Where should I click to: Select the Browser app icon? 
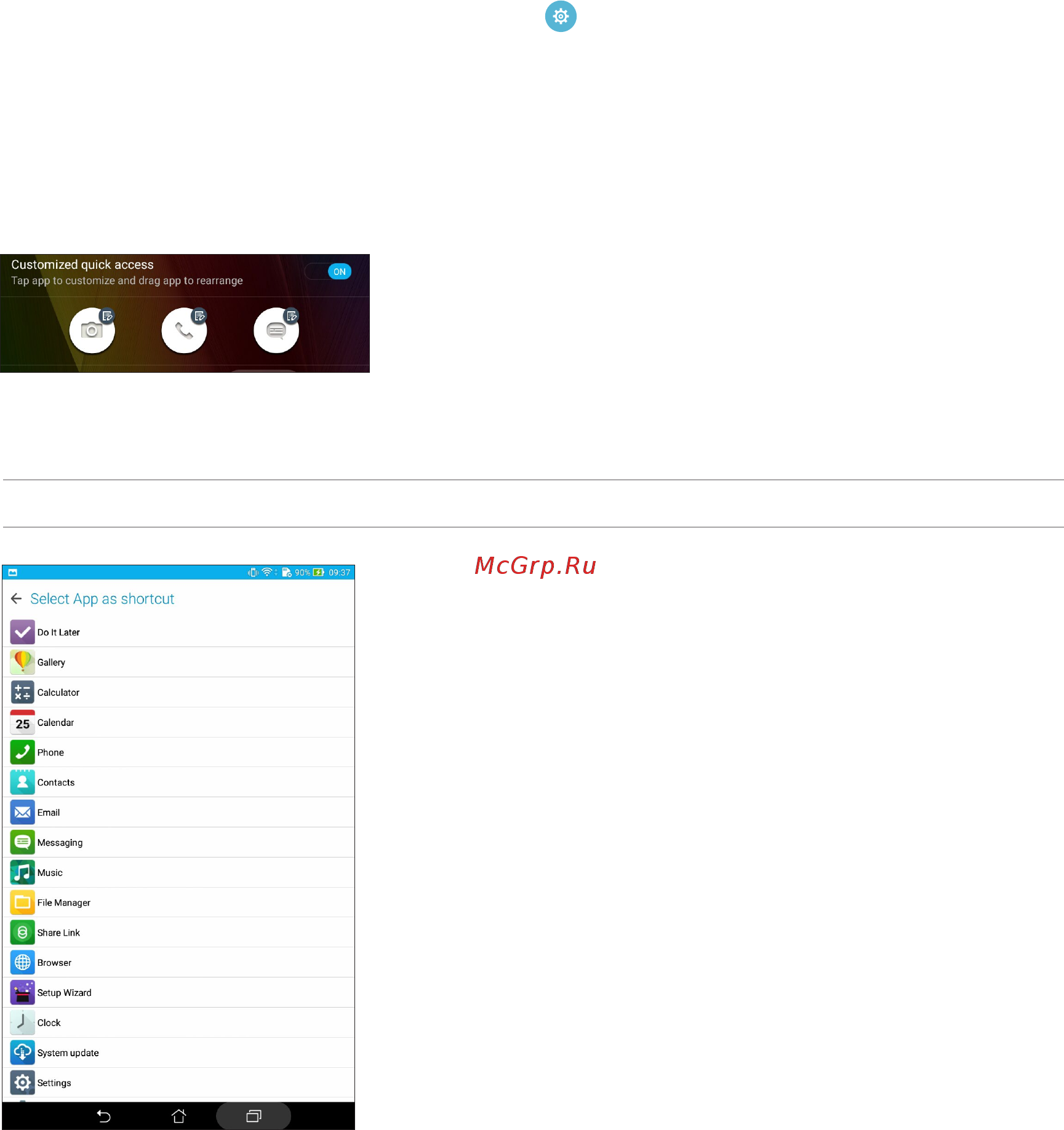click(23, 963)
